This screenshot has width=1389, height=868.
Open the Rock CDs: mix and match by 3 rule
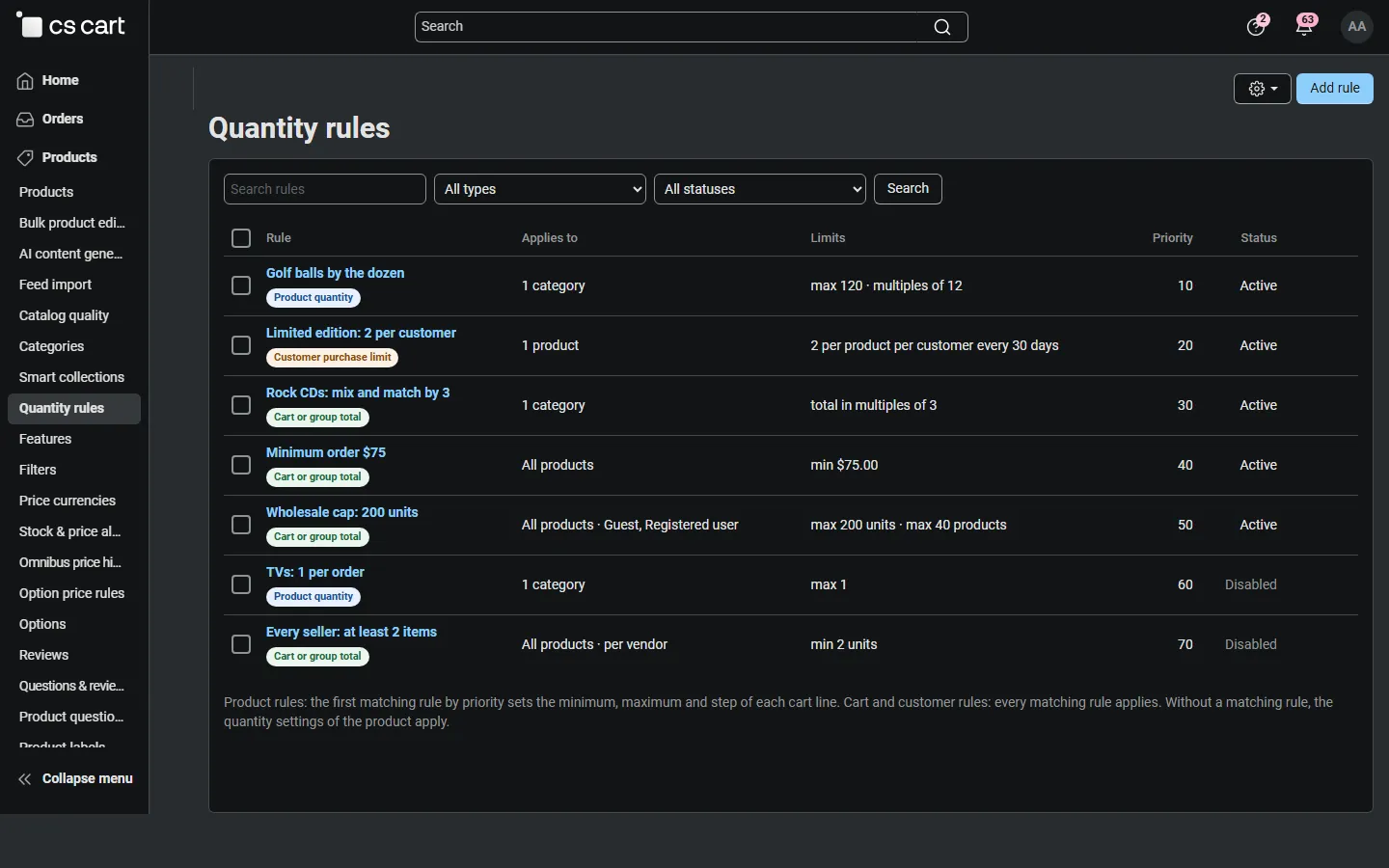tap(358, 393)
